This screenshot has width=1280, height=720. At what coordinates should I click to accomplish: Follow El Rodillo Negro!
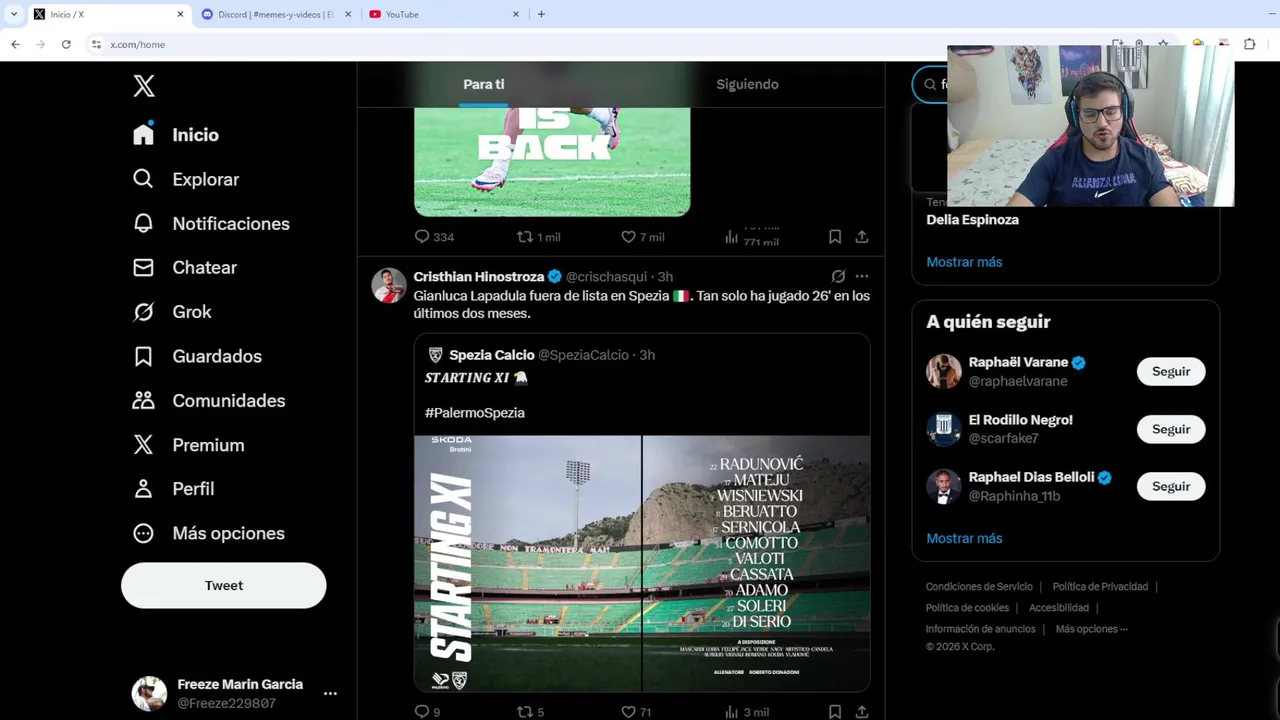[x=1171, y=429]
